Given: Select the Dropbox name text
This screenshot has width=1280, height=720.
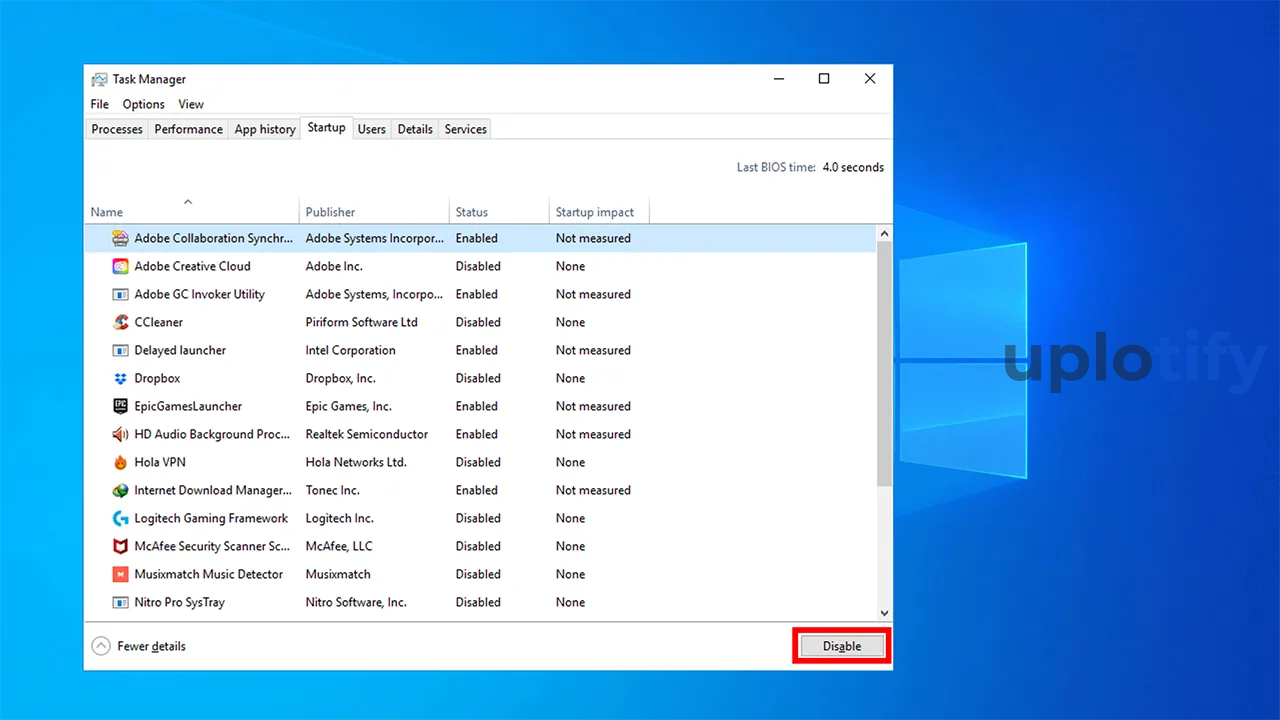Looking at the screenshot, I should point(157,378).
